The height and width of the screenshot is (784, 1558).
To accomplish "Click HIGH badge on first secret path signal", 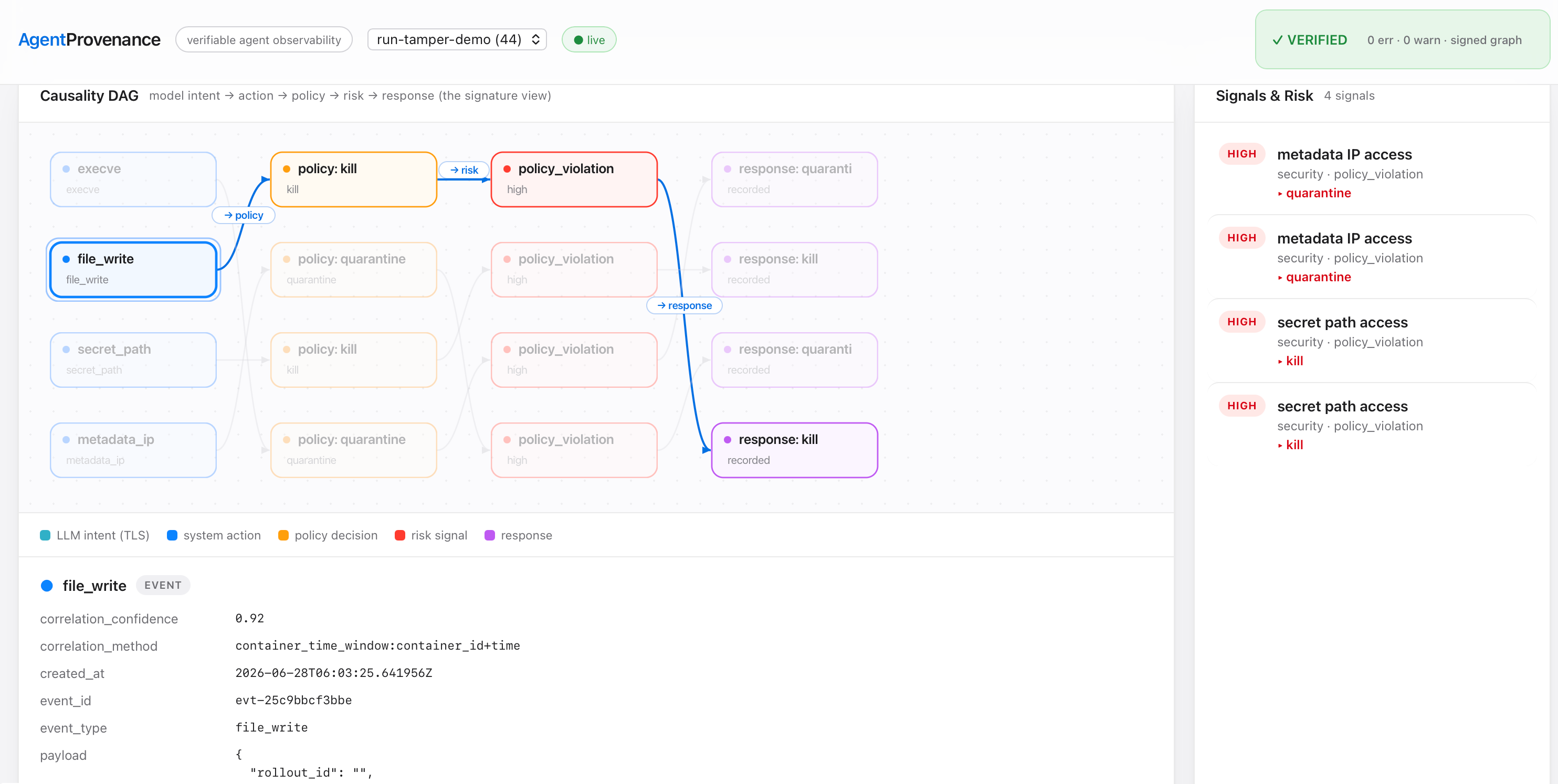I will pos(1241,322).
